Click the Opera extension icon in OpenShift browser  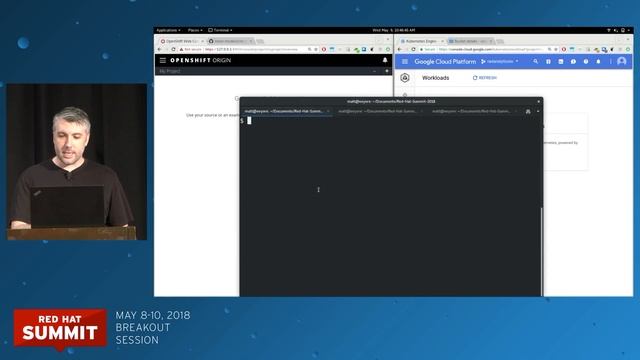(x=324, y=49)
